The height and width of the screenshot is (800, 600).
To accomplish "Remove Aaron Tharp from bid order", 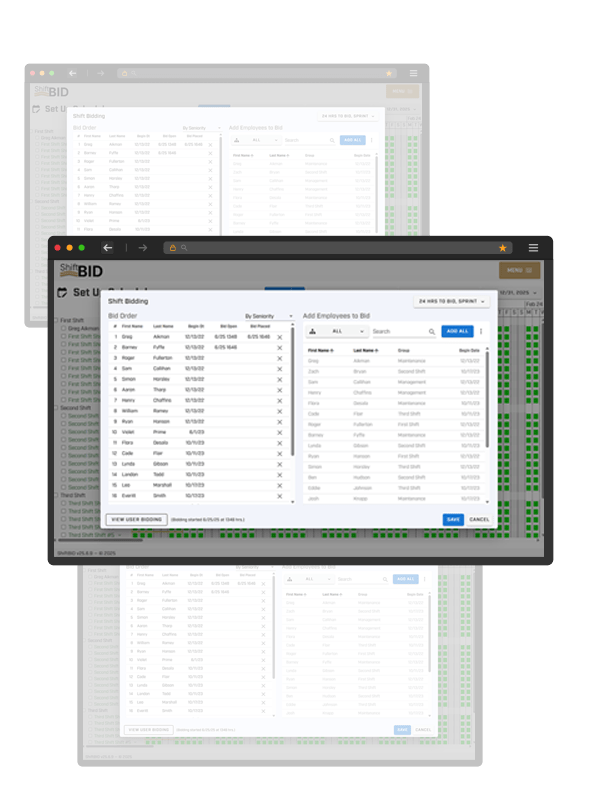I will (x=280, y=390).
